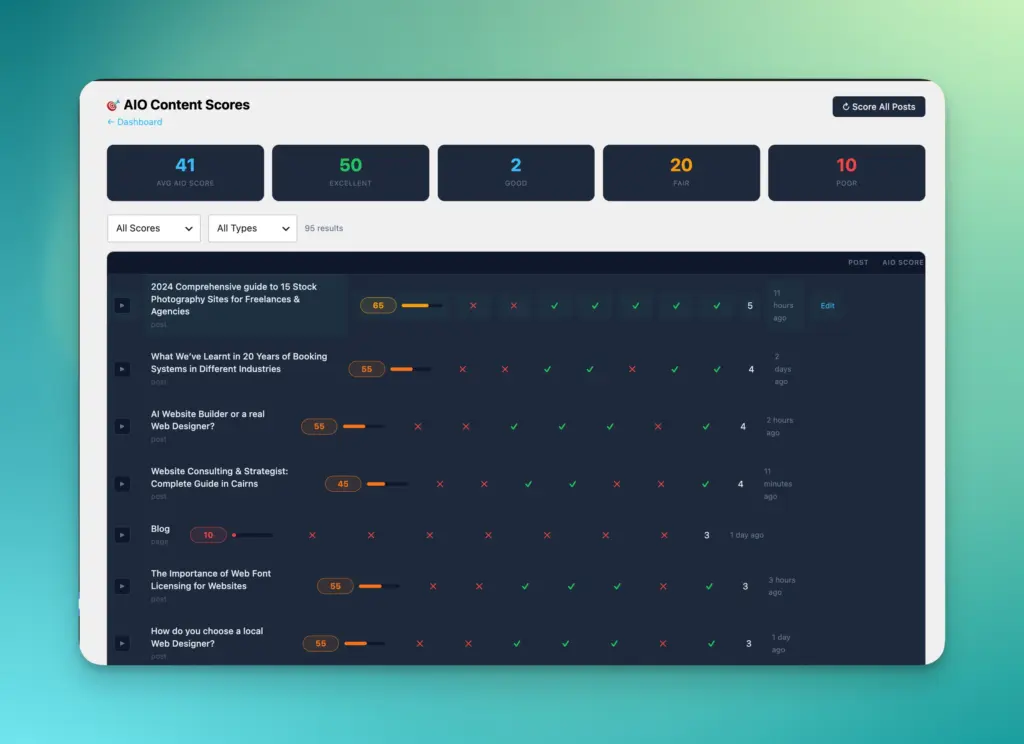Open the All Scores dropdown

(x=153, y=228)
